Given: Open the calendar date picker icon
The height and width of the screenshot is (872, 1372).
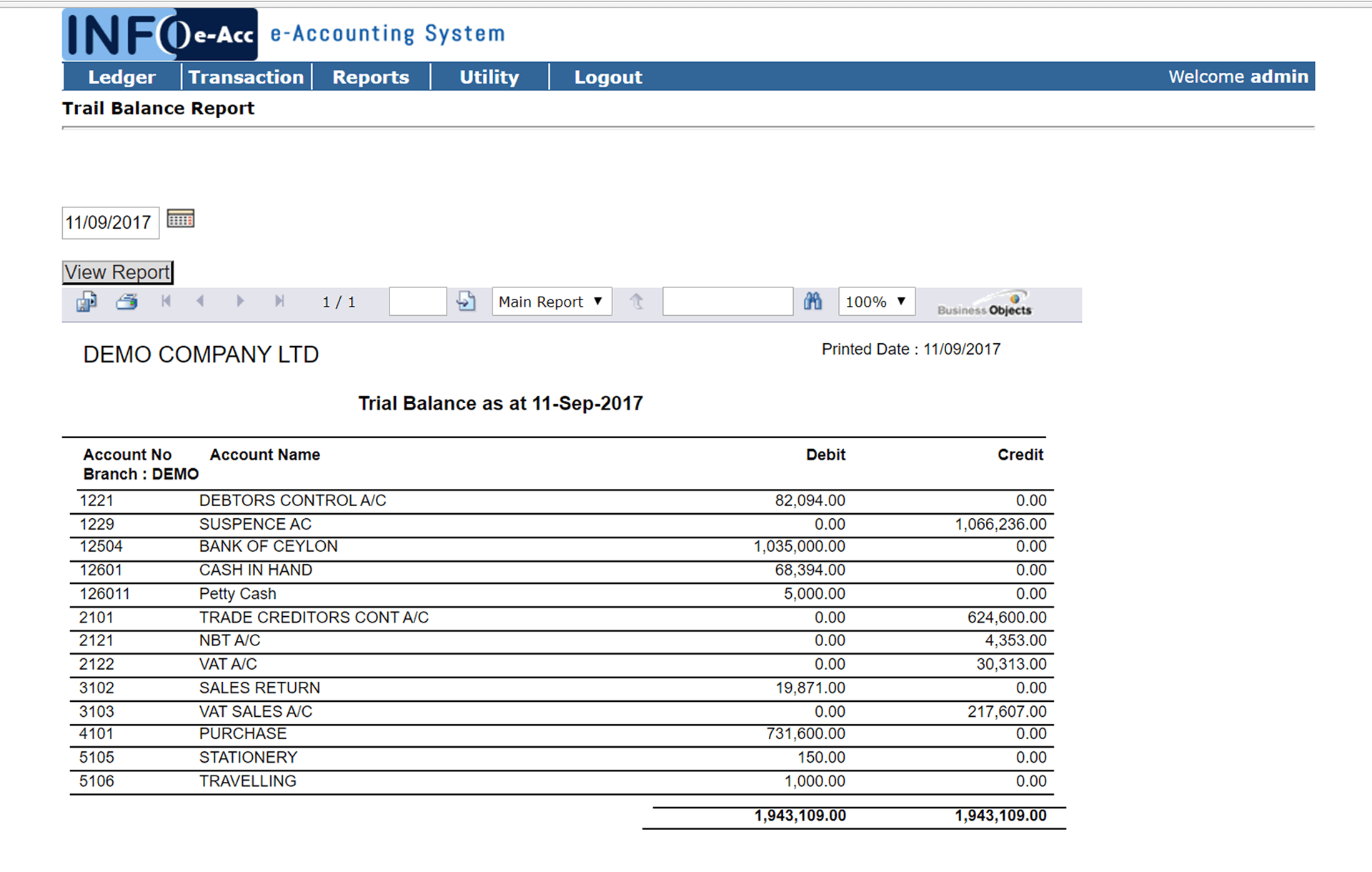Looking at the screenshot, I should tap(180, 219).
